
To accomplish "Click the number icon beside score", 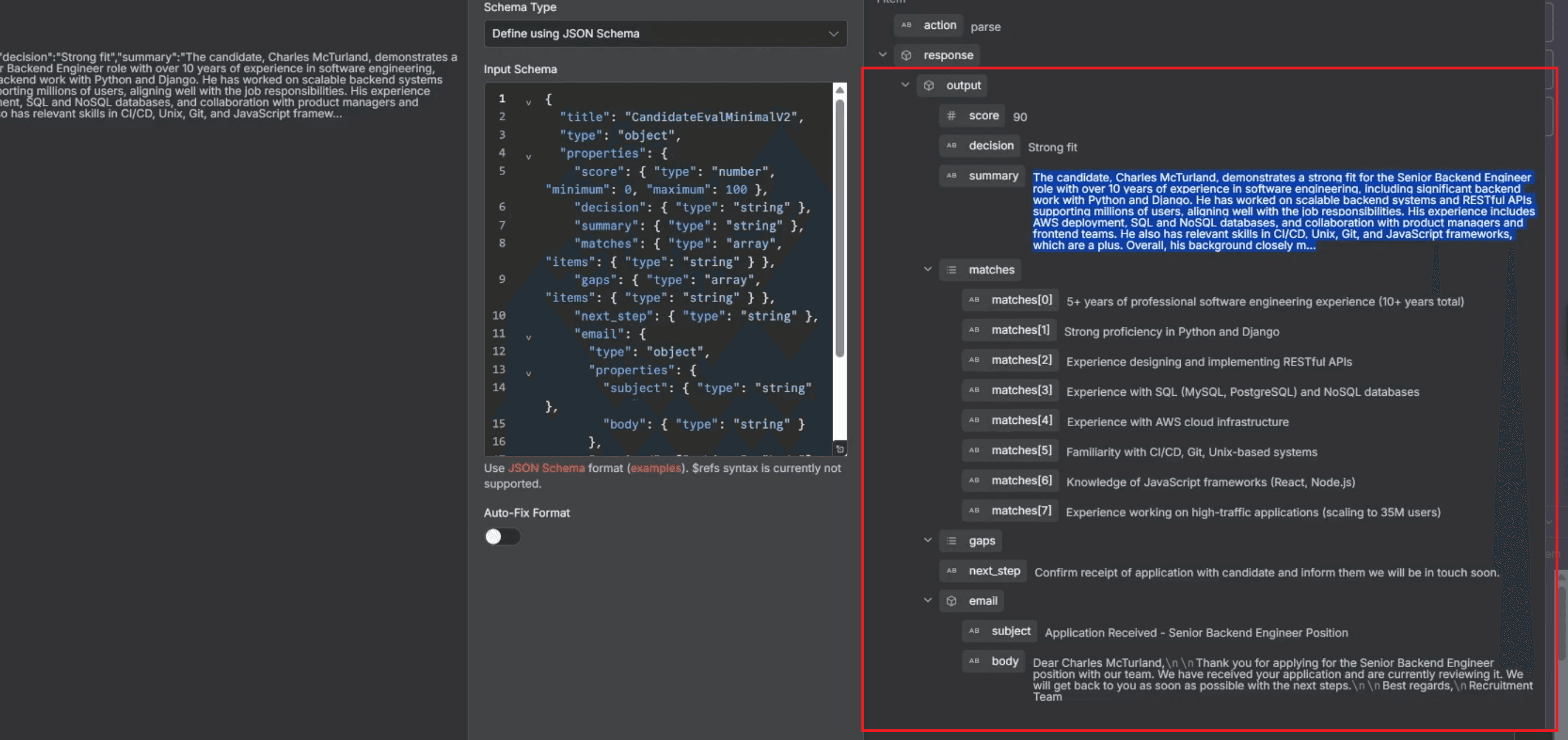I will point(952,116).
